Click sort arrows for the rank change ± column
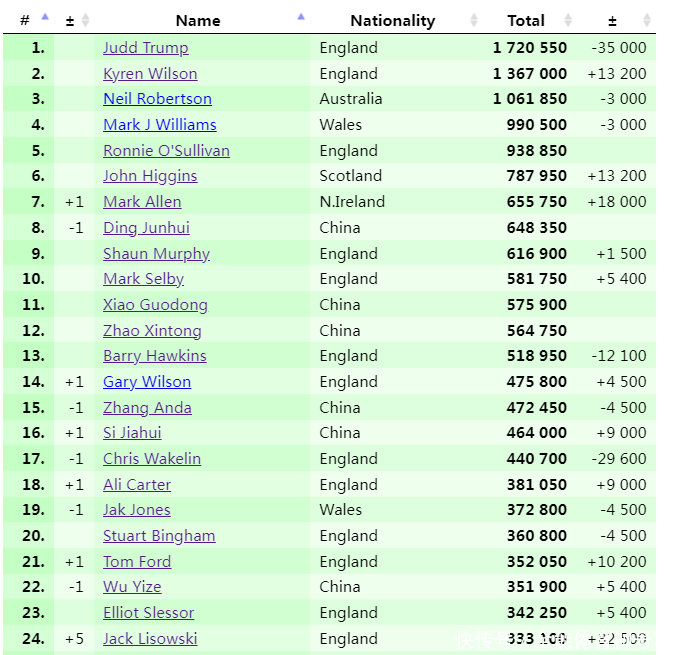 click(x=85, y=20)
